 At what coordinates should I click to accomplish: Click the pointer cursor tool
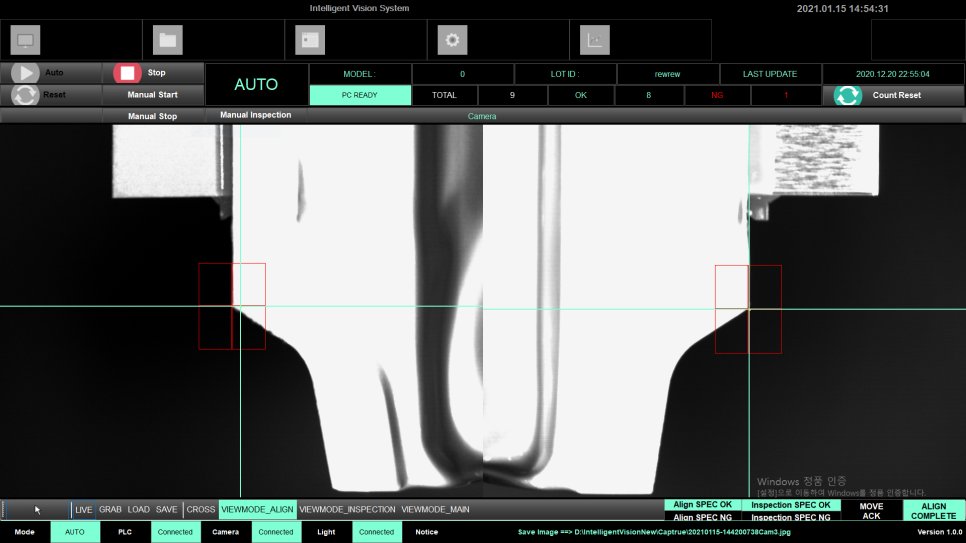tap(37, 510)
